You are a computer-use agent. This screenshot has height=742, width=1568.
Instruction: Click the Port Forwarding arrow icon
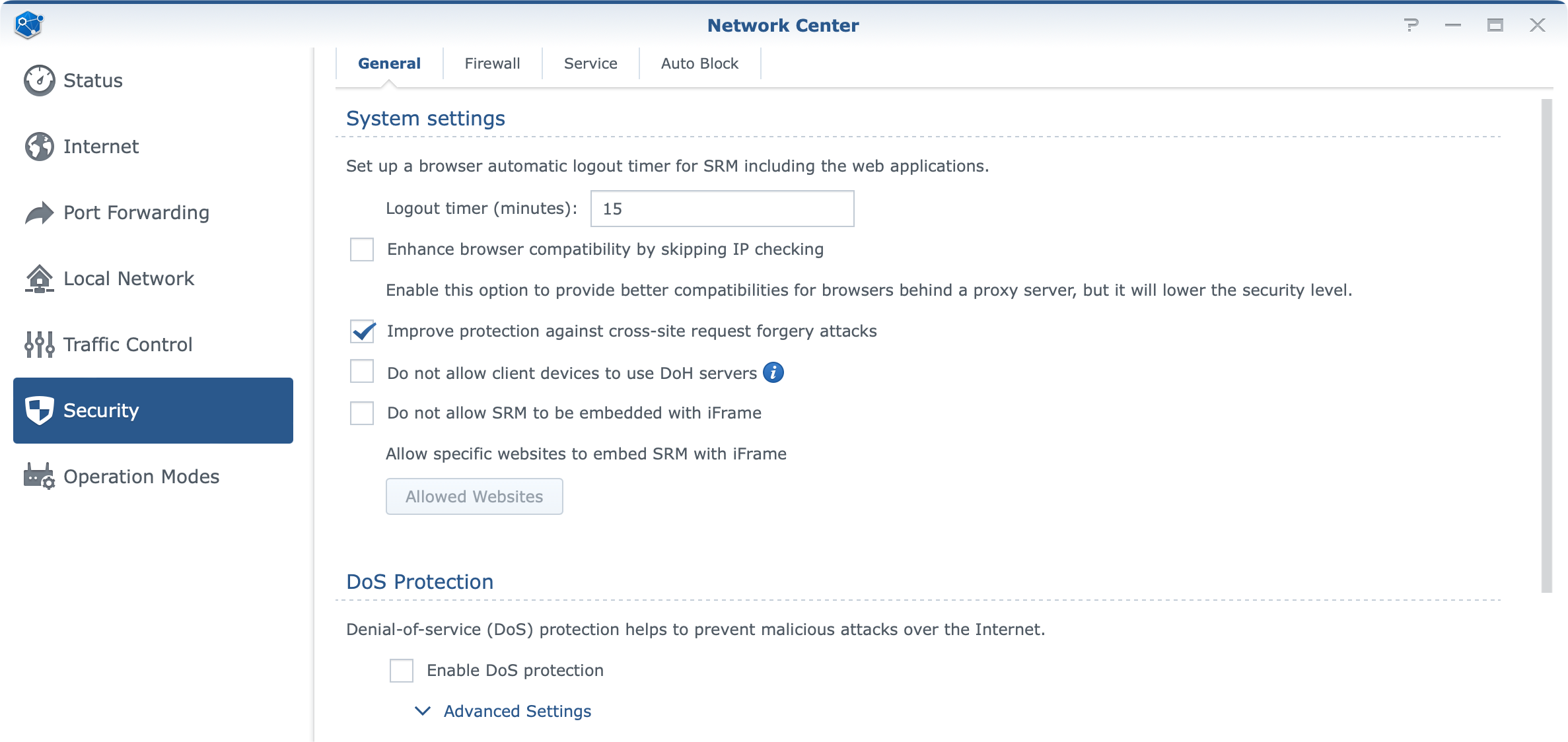[x=40, y=213]
